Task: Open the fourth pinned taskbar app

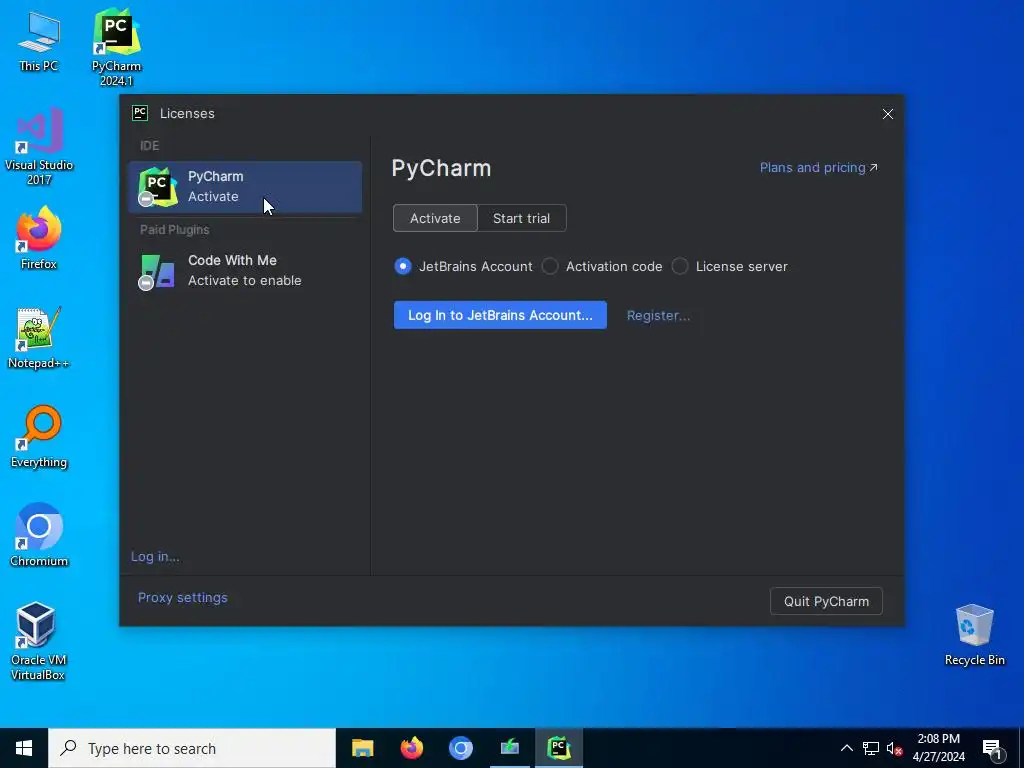Action: (509, 748)
